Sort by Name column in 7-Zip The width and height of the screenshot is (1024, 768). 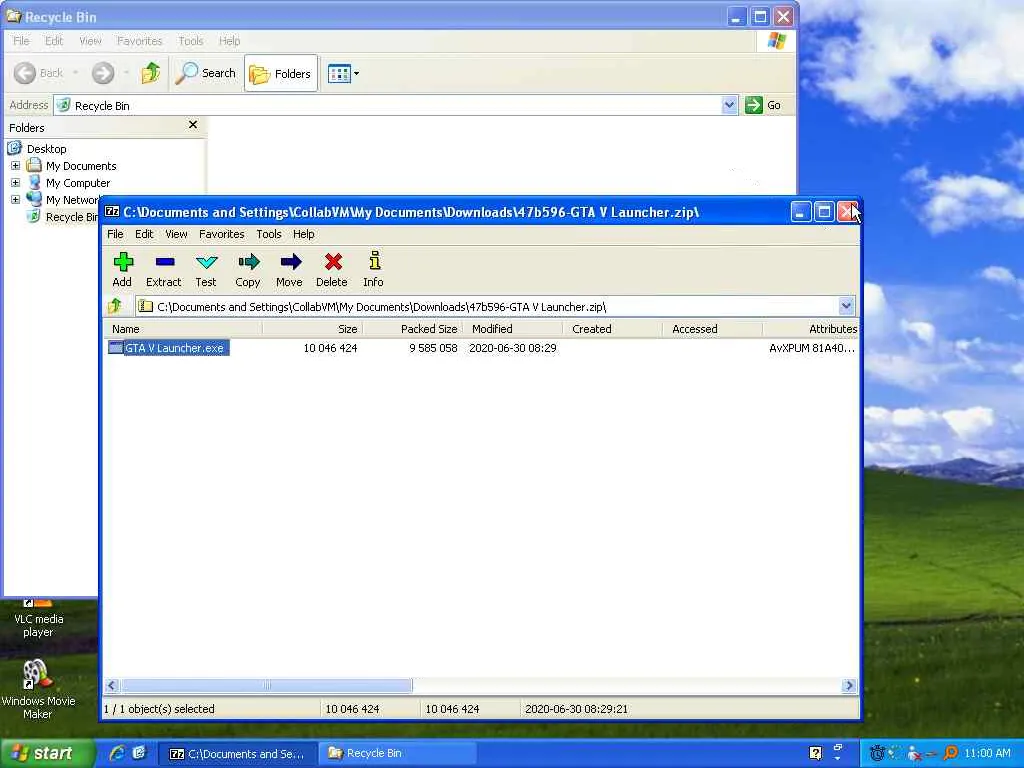[184, 329]
